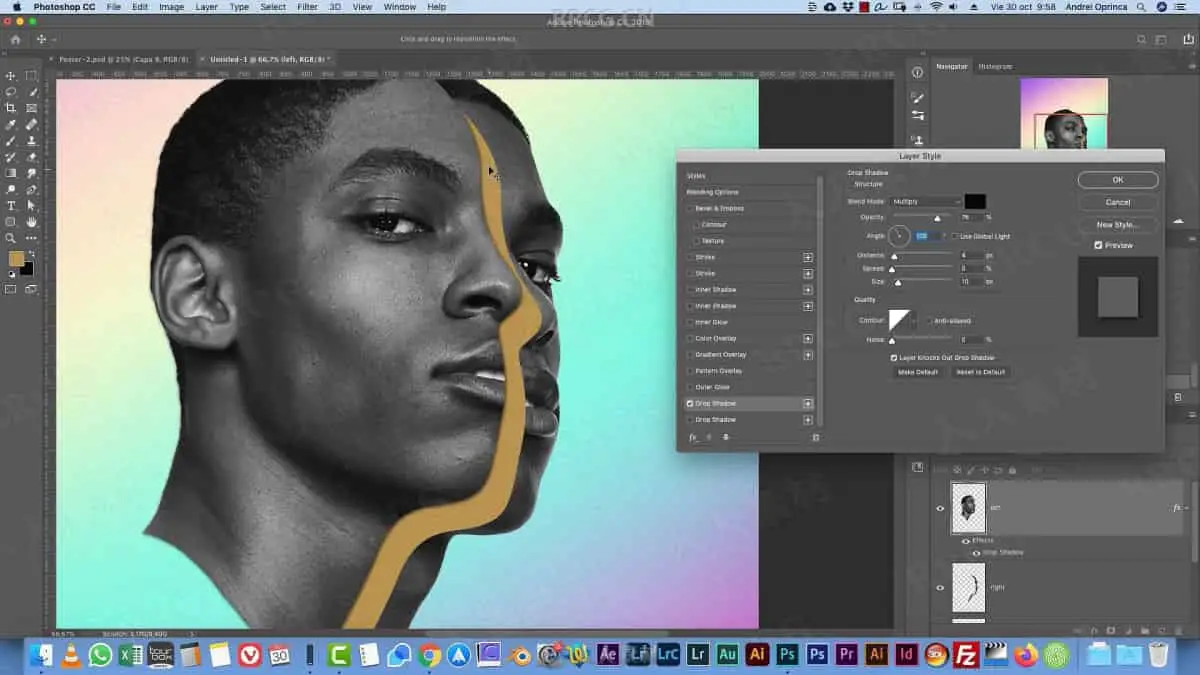Select the Brush tool
This screenshot has width=1200, height=675.
click(11, 140)
